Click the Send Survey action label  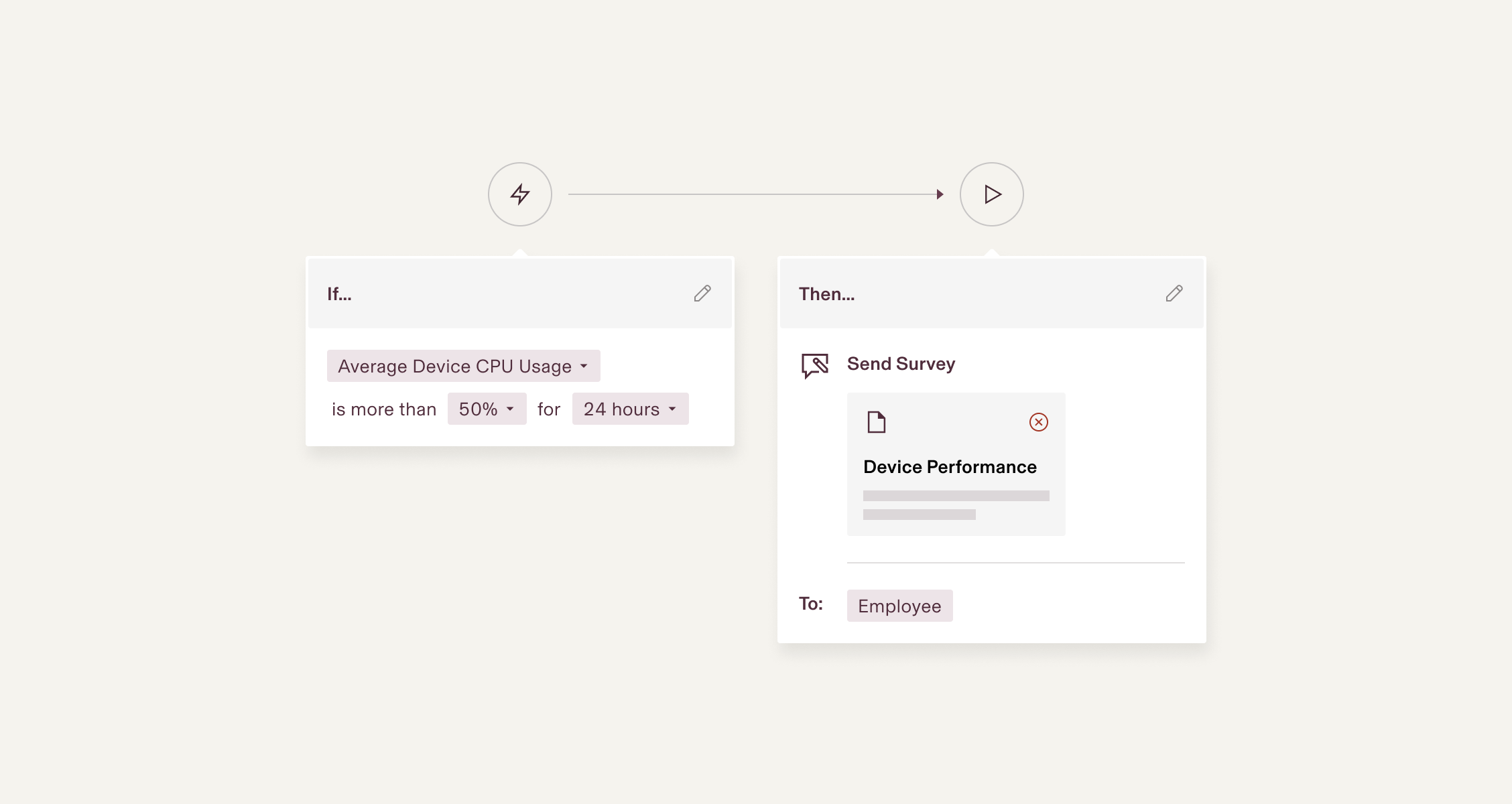[x=901, y=364]
